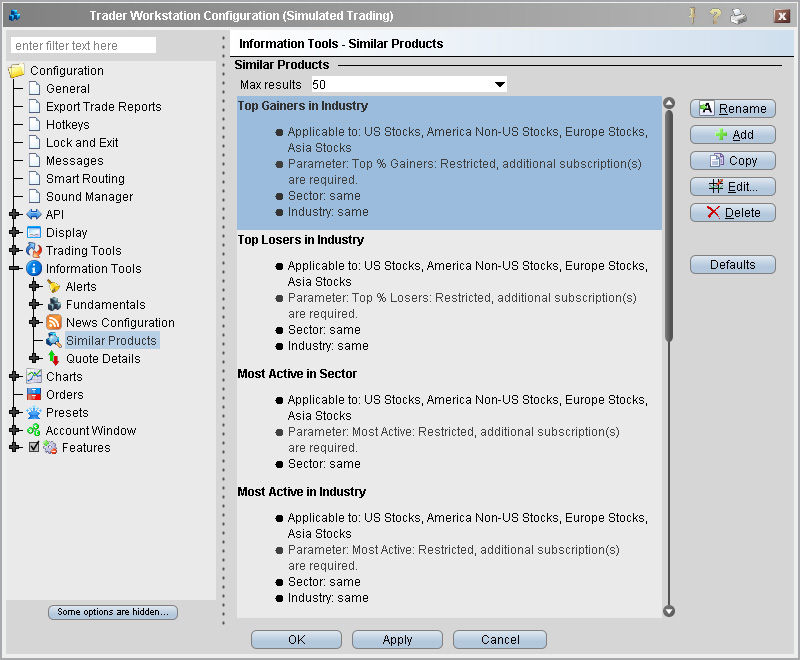Expand the Account Window tree node
Image resolution: width=800 pixels, height=660 pixels.
pos(15,430)
